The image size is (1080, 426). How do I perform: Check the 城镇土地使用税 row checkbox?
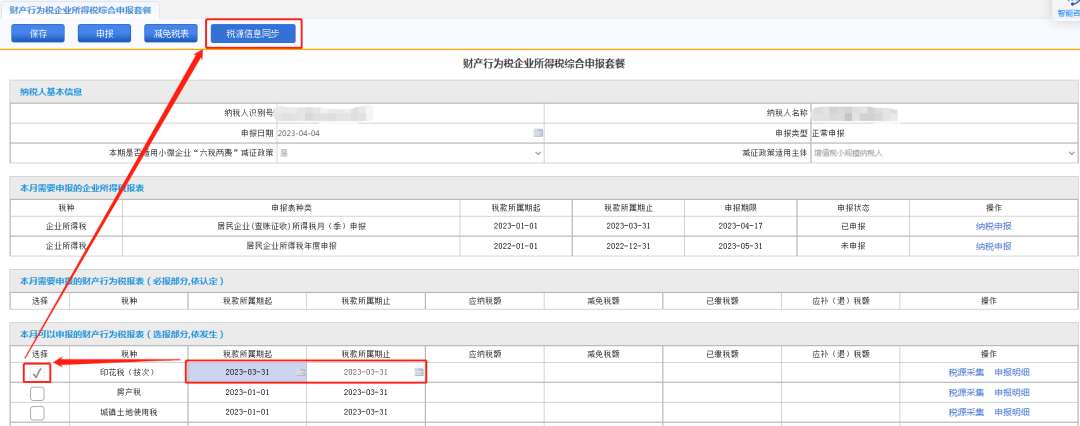37,413
